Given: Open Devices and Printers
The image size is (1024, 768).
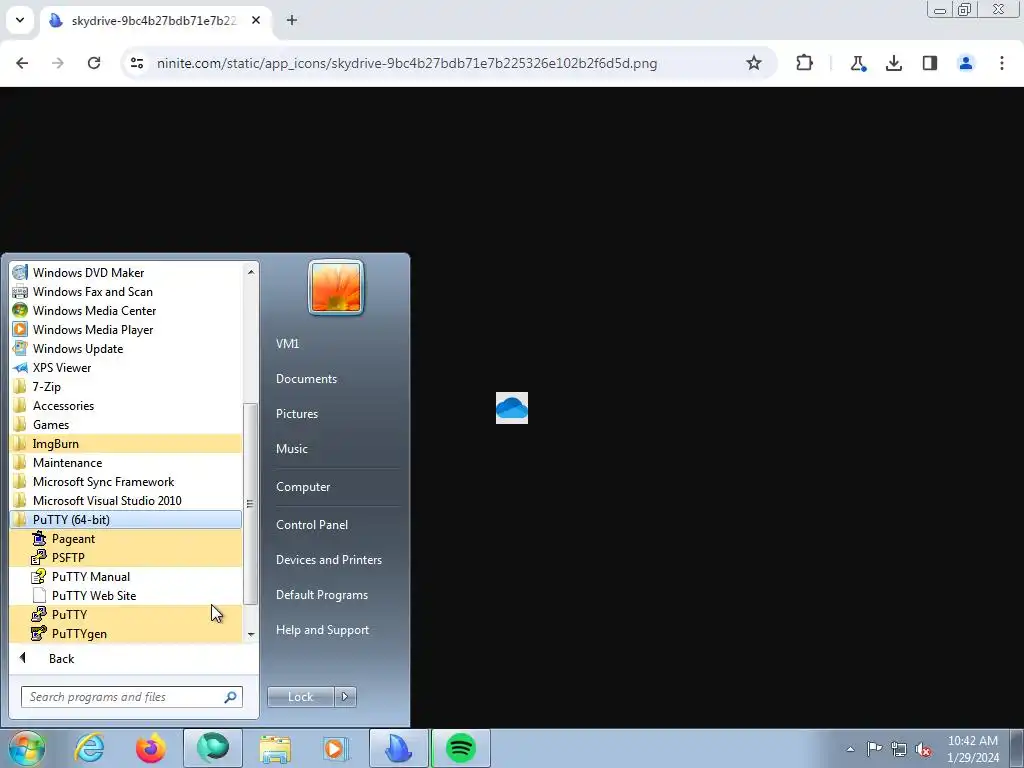Looking at the screenshot, I should point(328,560).
